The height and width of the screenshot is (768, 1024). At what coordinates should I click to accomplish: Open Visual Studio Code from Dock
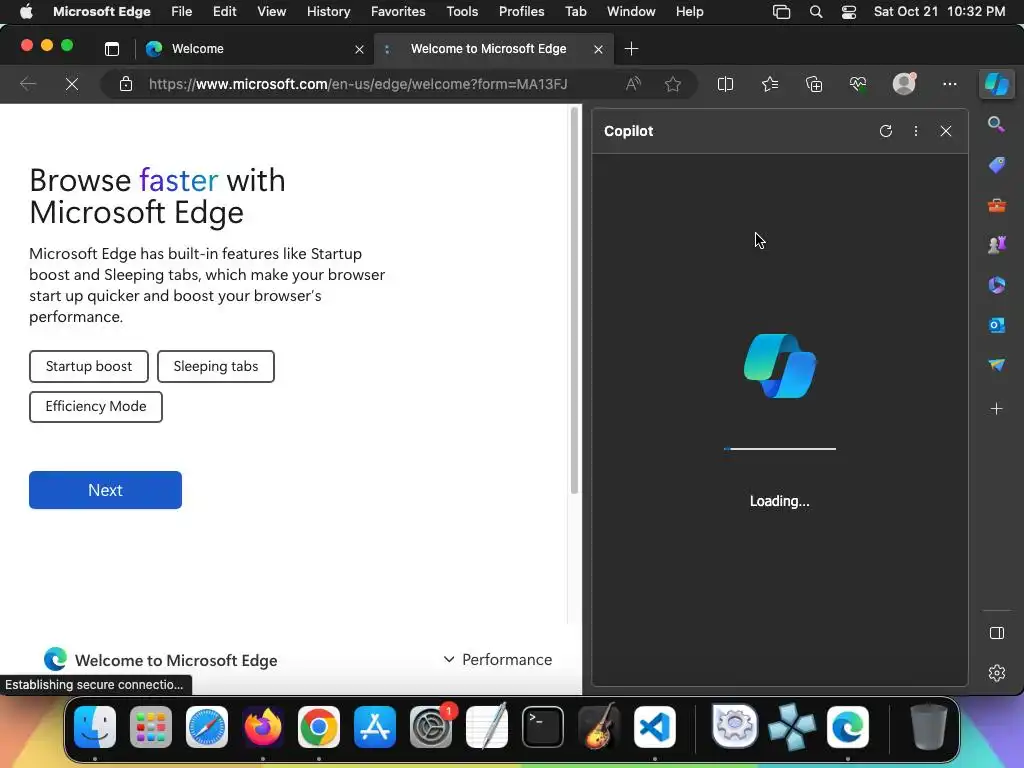654,726
